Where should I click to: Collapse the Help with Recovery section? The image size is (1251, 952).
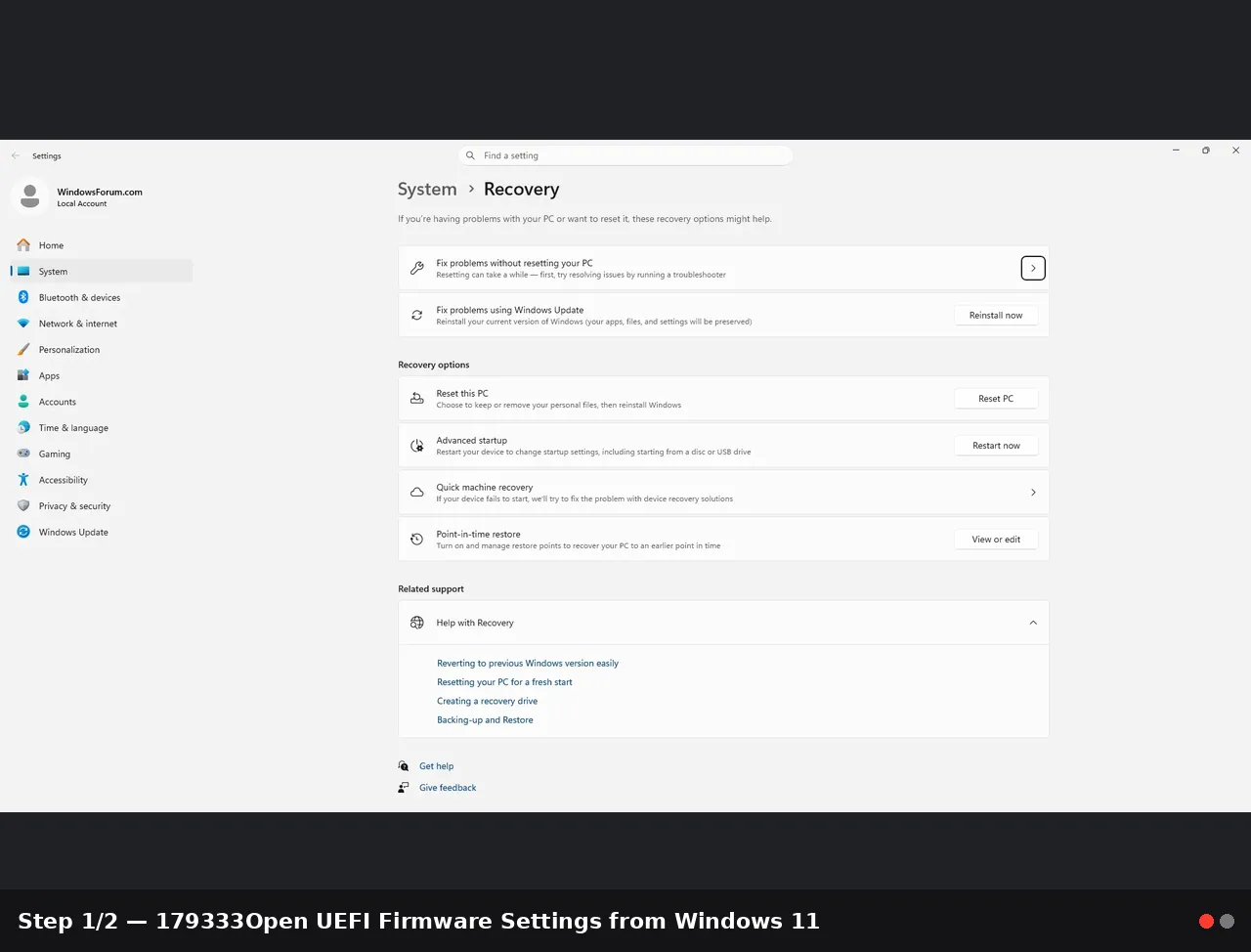(1033, 623)
